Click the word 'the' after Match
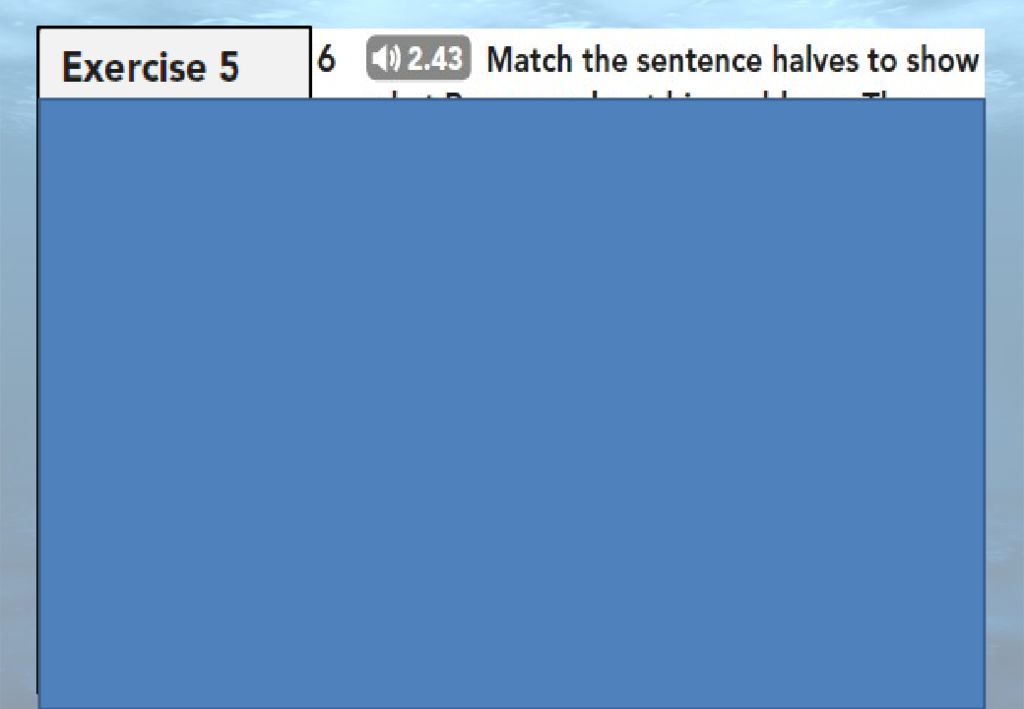Viewport: 1024px width, 709px height. (604, 60)
